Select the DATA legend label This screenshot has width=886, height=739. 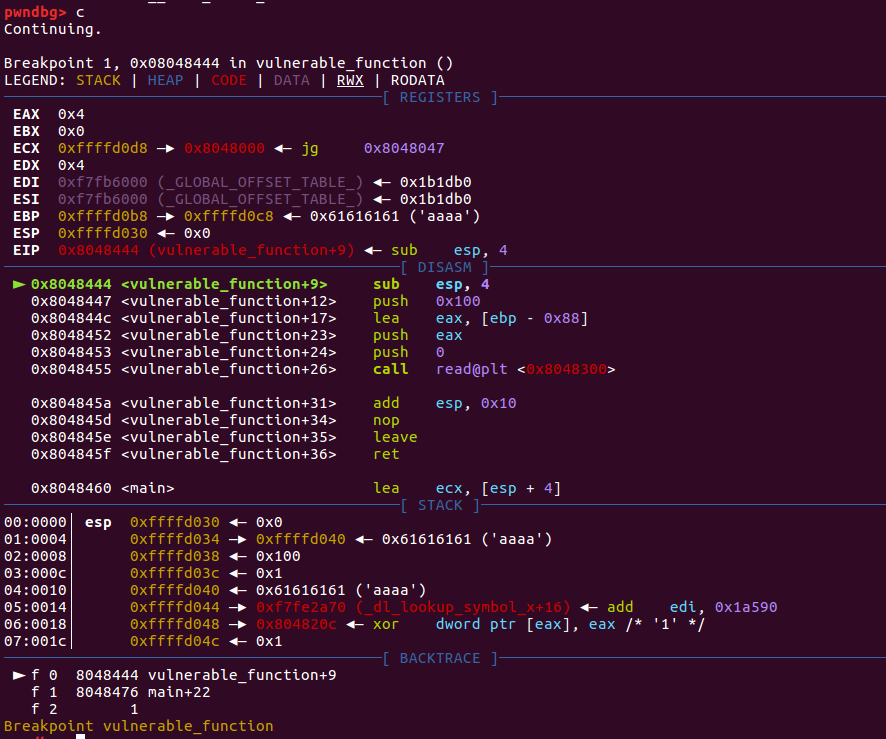(x=292, y=80)
